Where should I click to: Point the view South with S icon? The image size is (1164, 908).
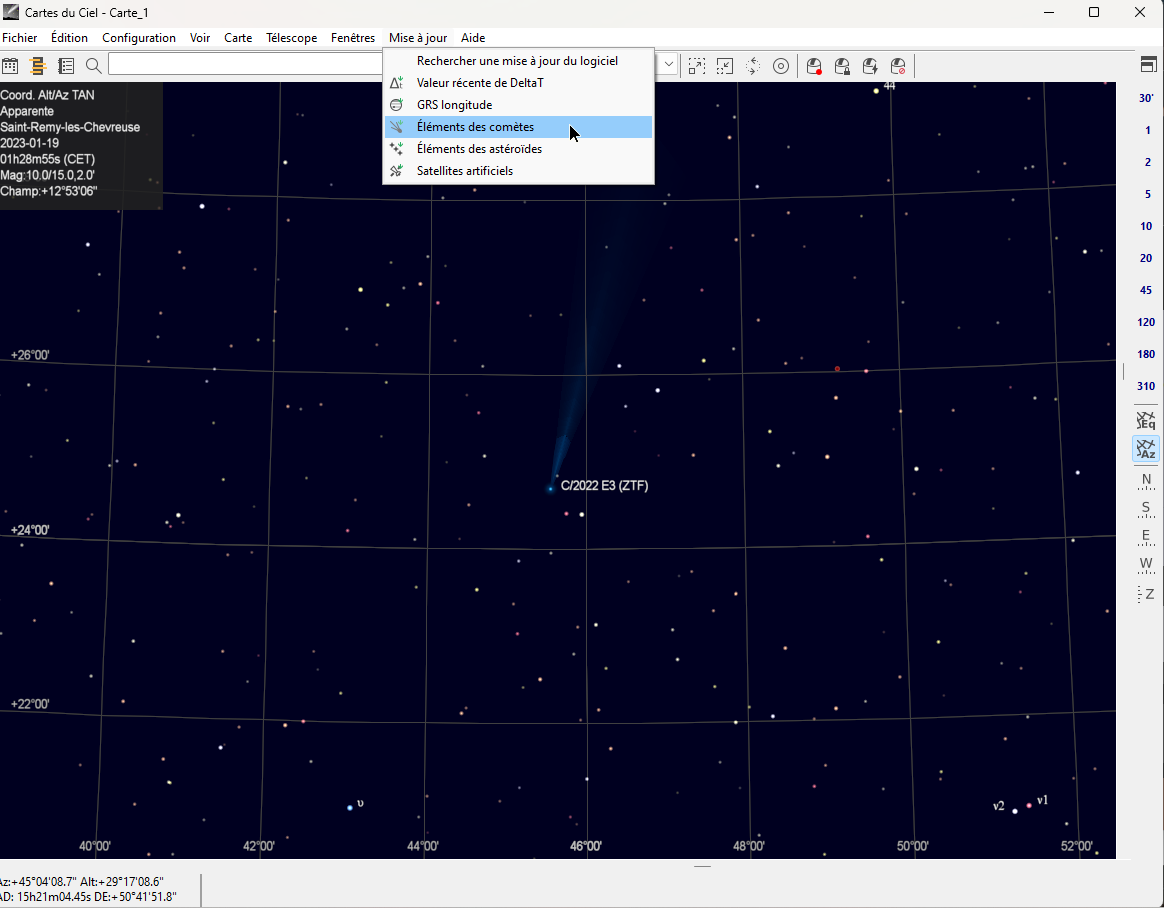click(x=1146, y=509)
